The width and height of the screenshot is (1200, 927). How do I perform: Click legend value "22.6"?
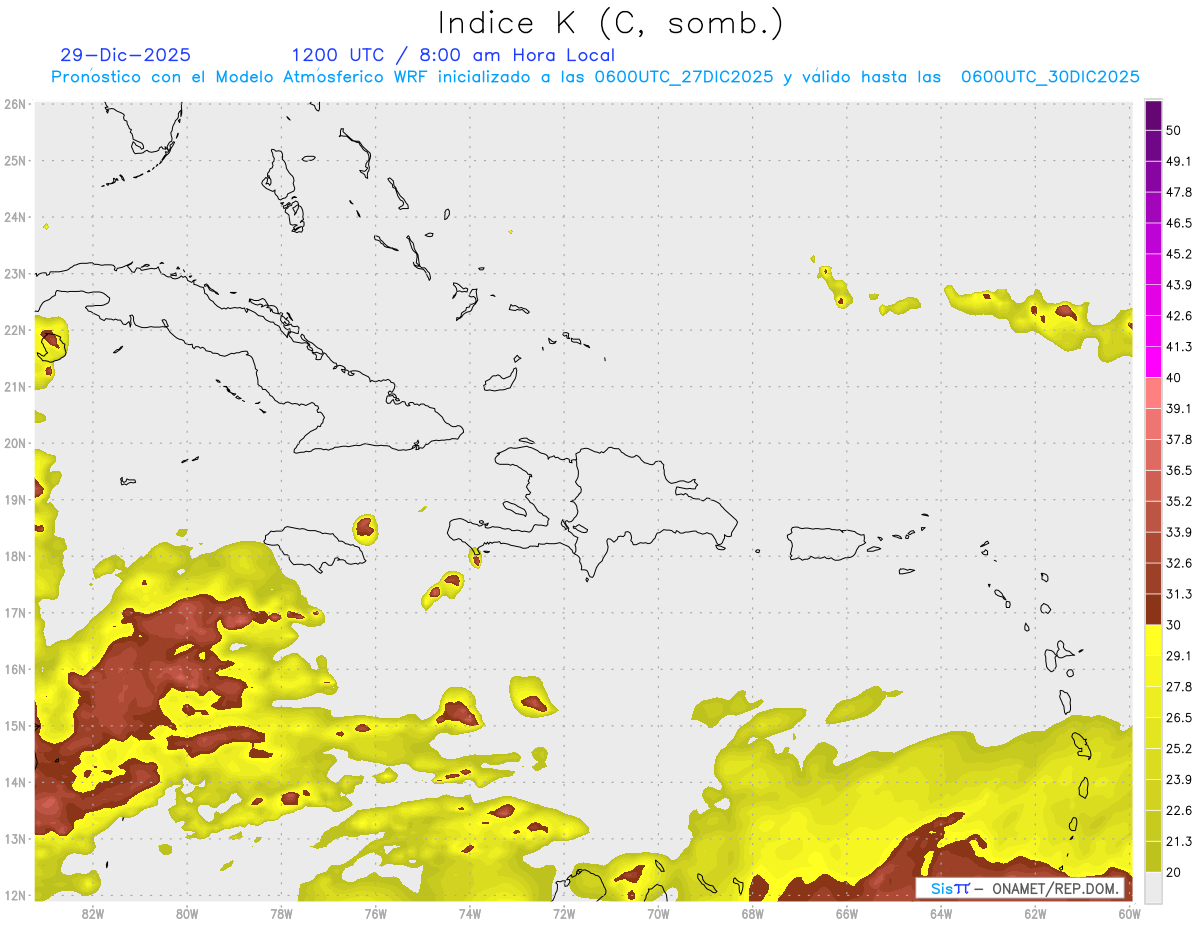pos(1179,811)
